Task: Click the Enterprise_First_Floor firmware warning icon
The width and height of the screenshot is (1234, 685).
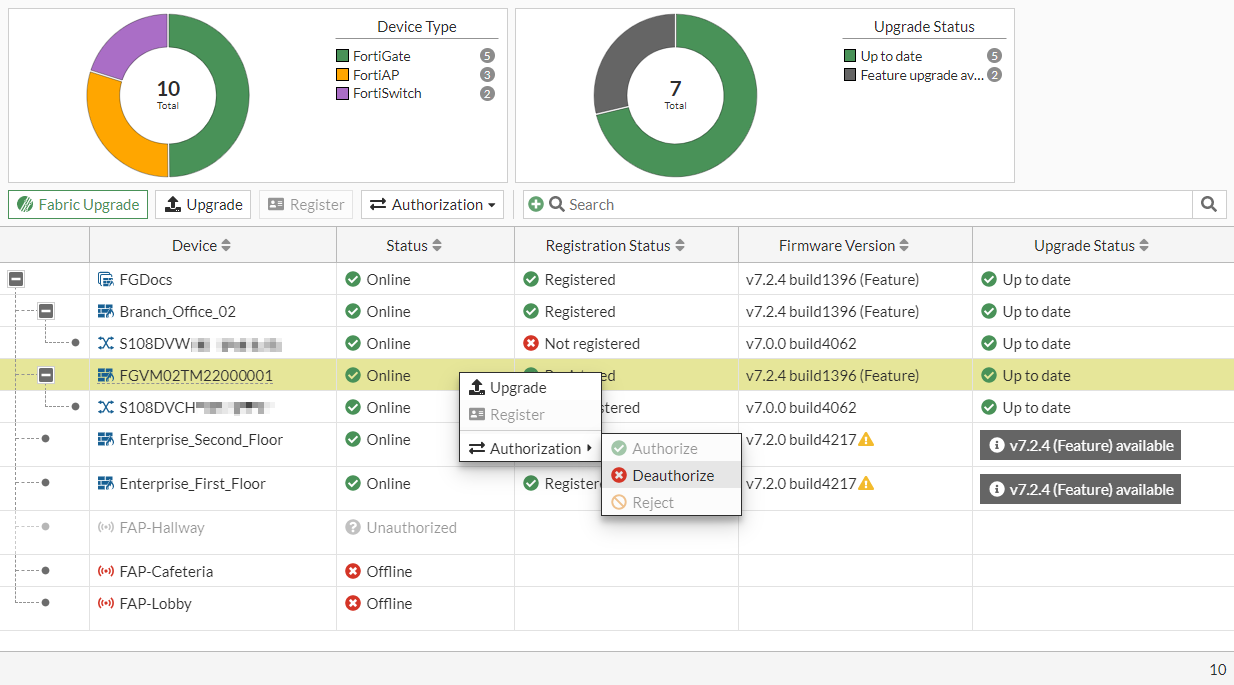Action: (x=866, y=483)
